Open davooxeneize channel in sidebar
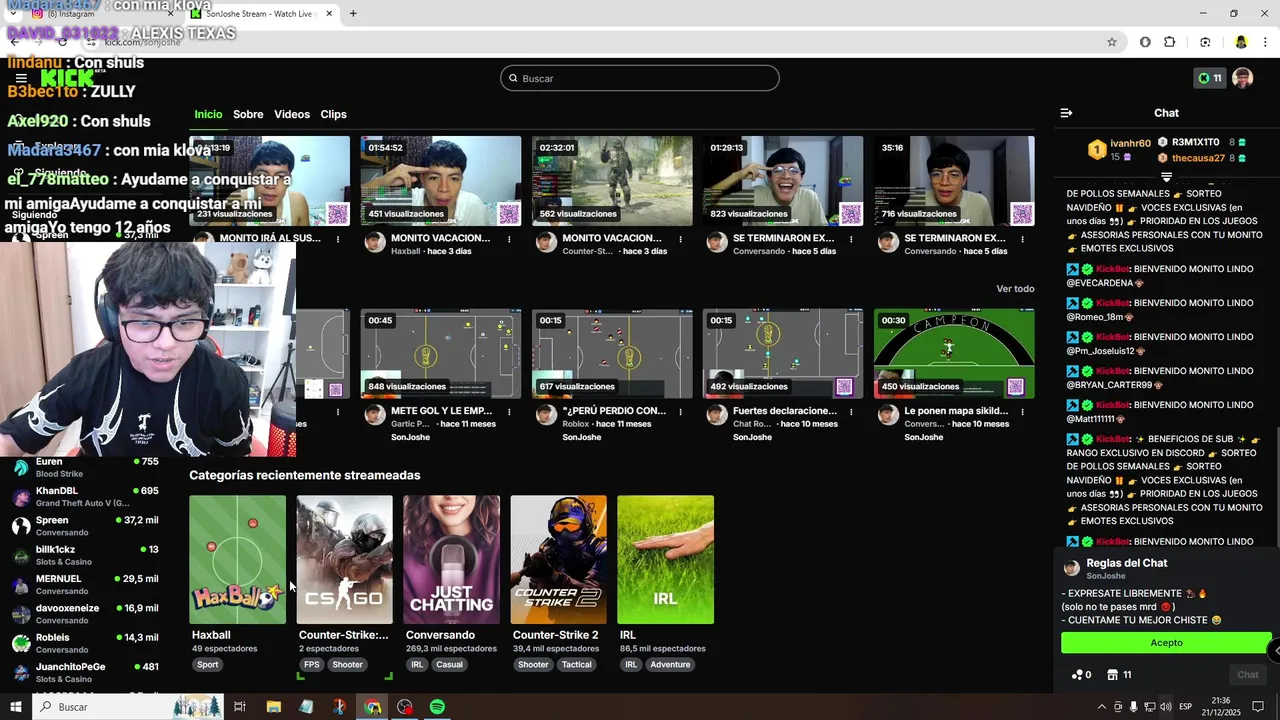This screenshot has height=720, width=1280. click(85, 614)
